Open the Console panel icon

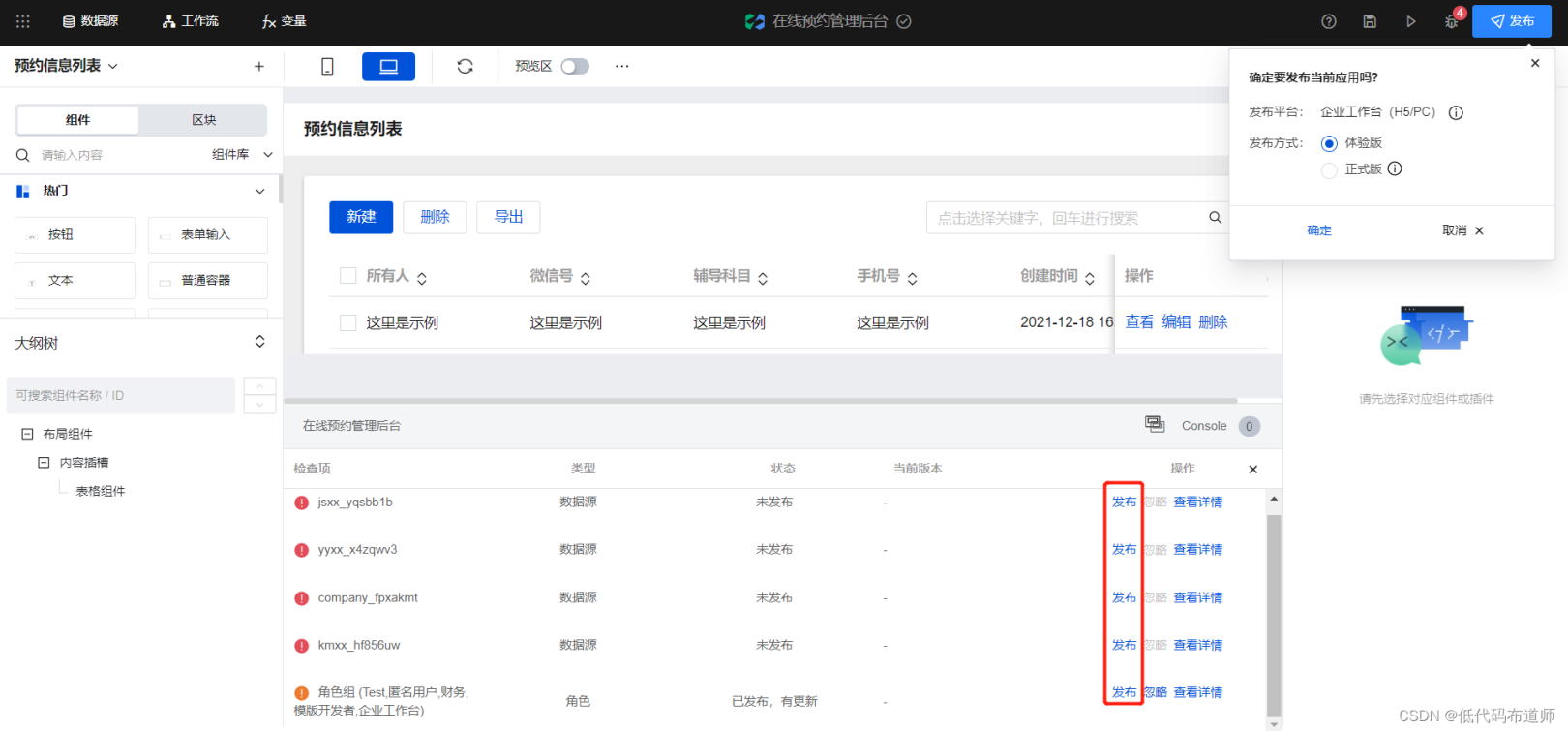(1155, 424)
